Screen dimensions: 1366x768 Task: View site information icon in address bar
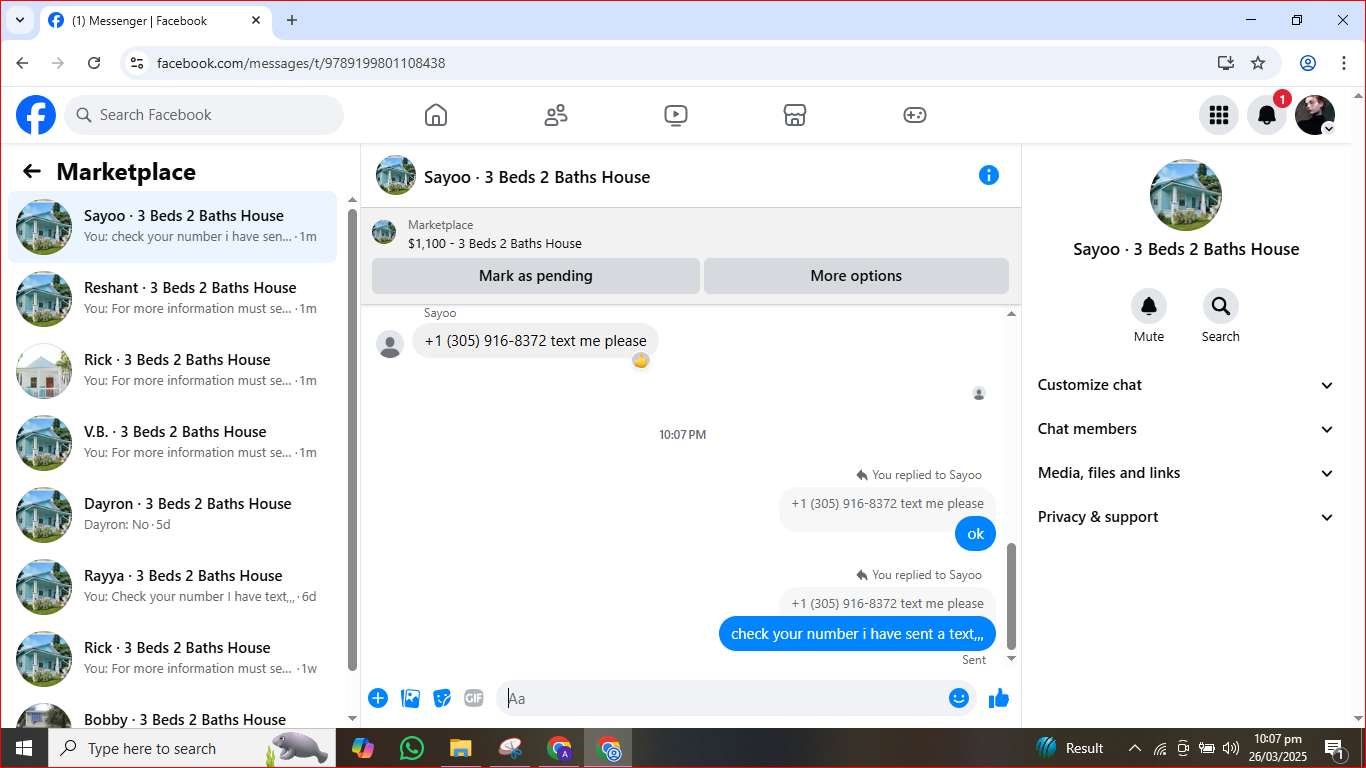(x=138, y=63)
